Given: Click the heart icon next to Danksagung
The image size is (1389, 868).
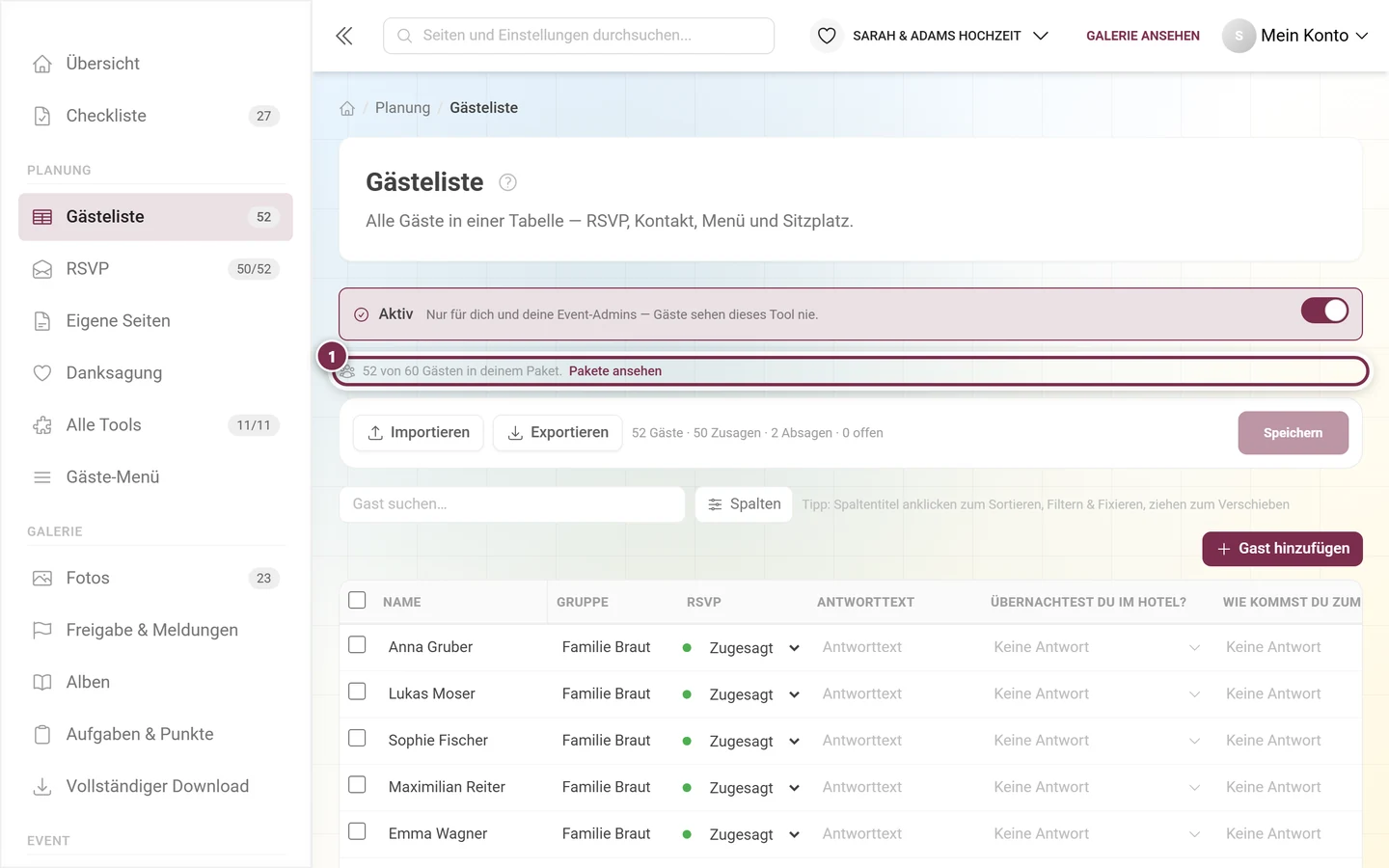Looking at the screenshot, I should point(42,373).
